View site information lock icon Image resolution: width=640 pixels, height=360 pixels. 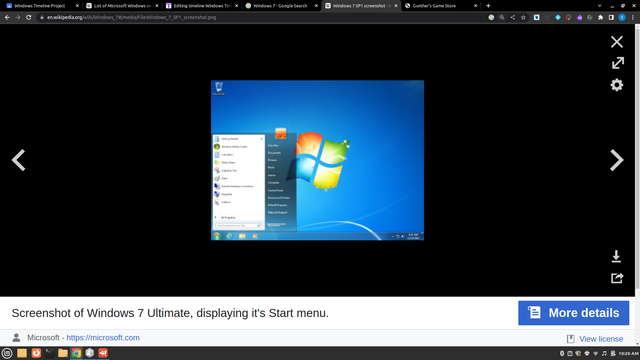42,18
